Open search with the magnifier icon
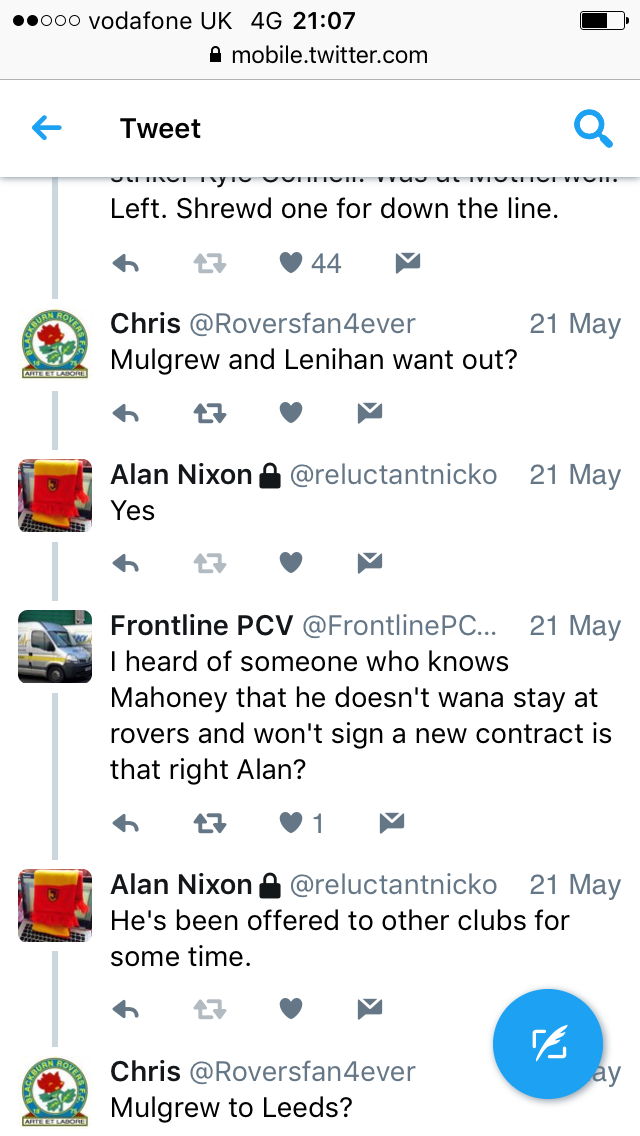 (x=593, y=129)
